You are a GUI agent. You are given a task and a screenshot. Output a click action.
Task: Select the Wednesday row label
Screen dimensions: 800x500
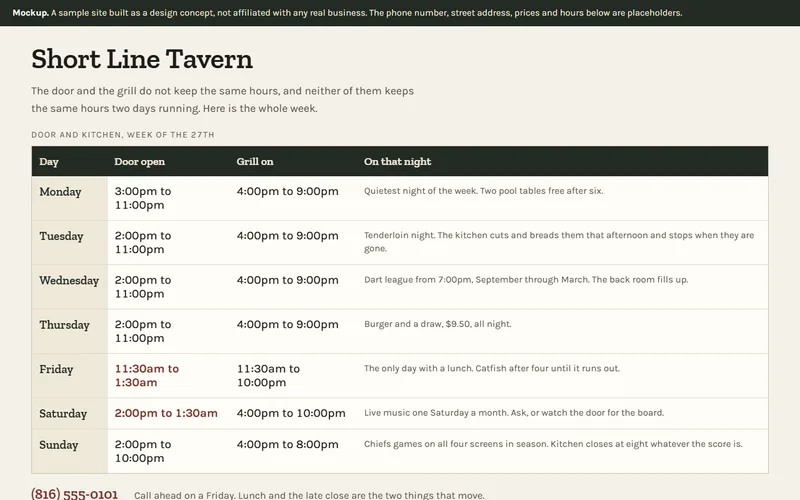point(69,281)
